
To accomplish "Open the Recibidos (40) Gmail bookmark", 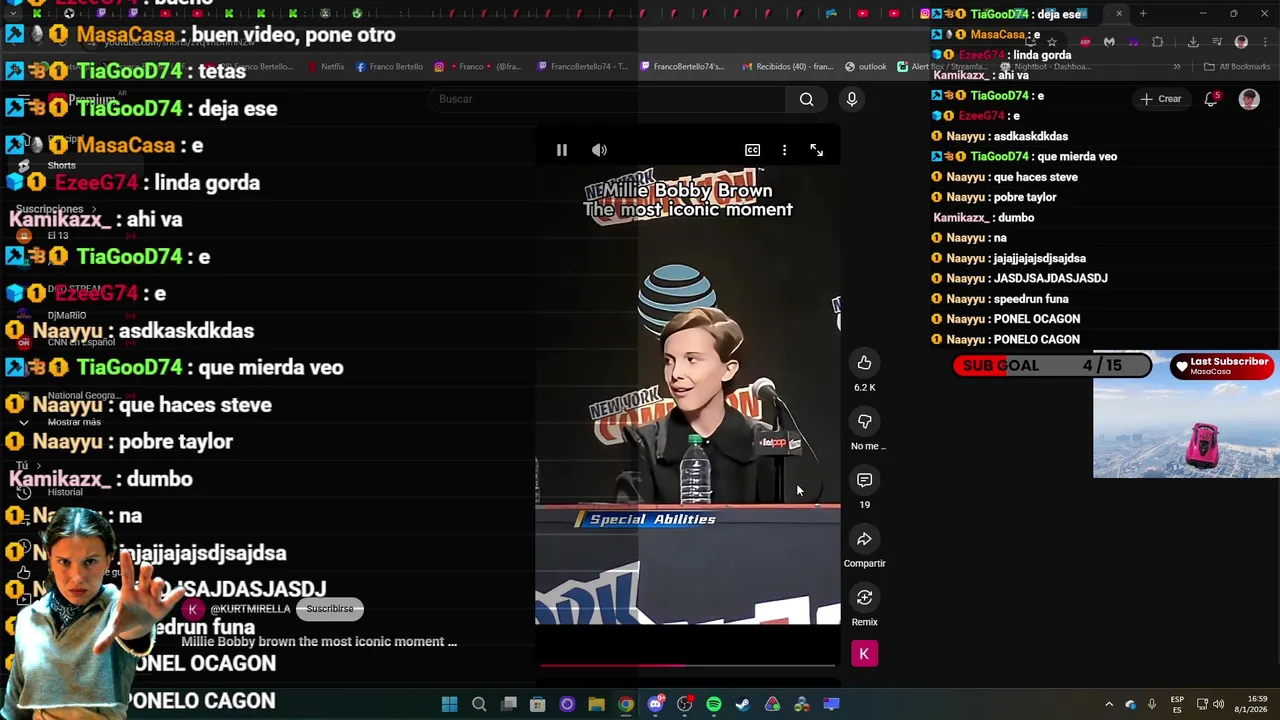I will (x=788, y=67).
